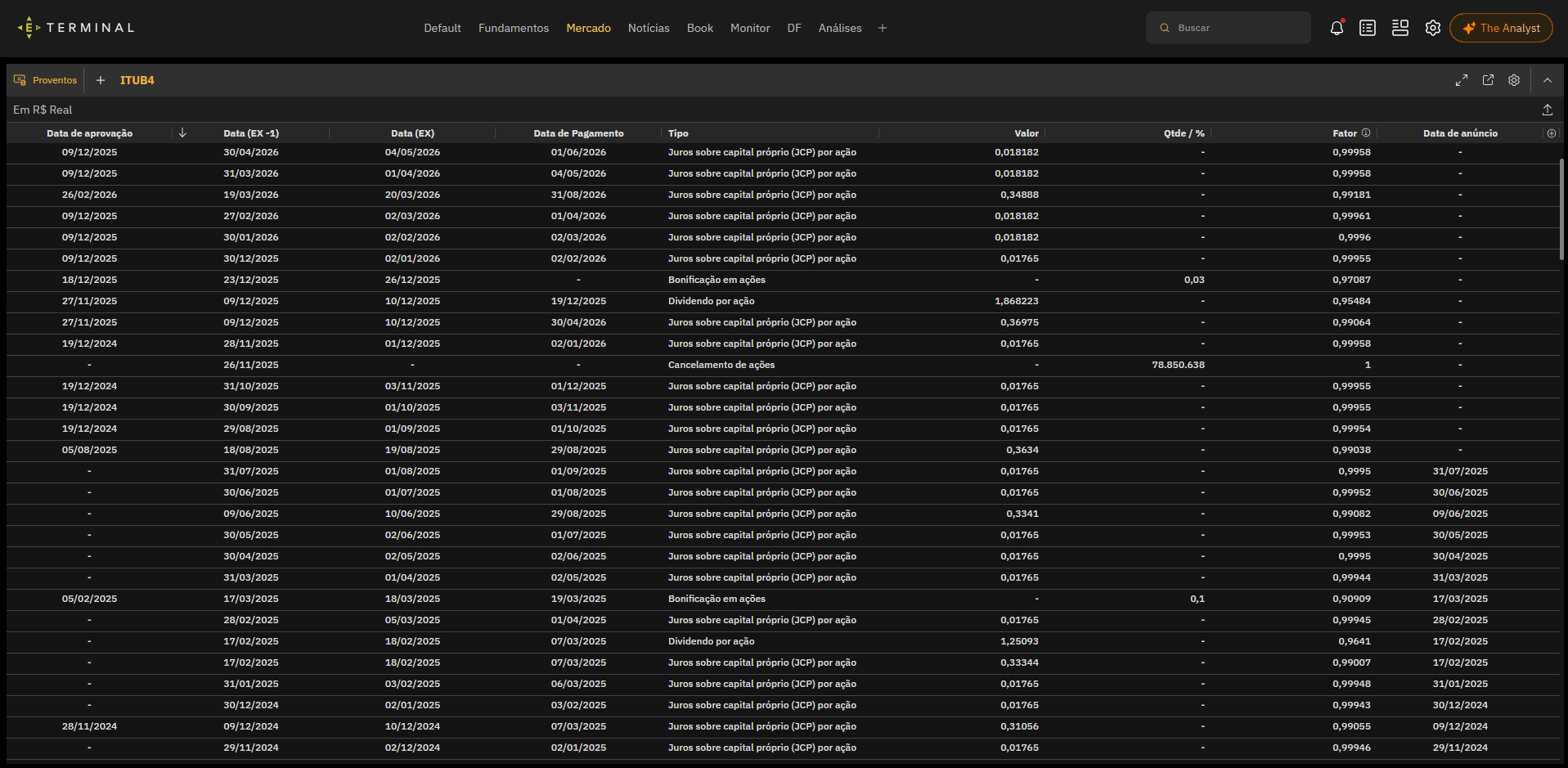Image resolution: width=1568 pixels, height=768 pixels.
Task: Switch to the Fundamentos tab
Action: coord(514,28)
